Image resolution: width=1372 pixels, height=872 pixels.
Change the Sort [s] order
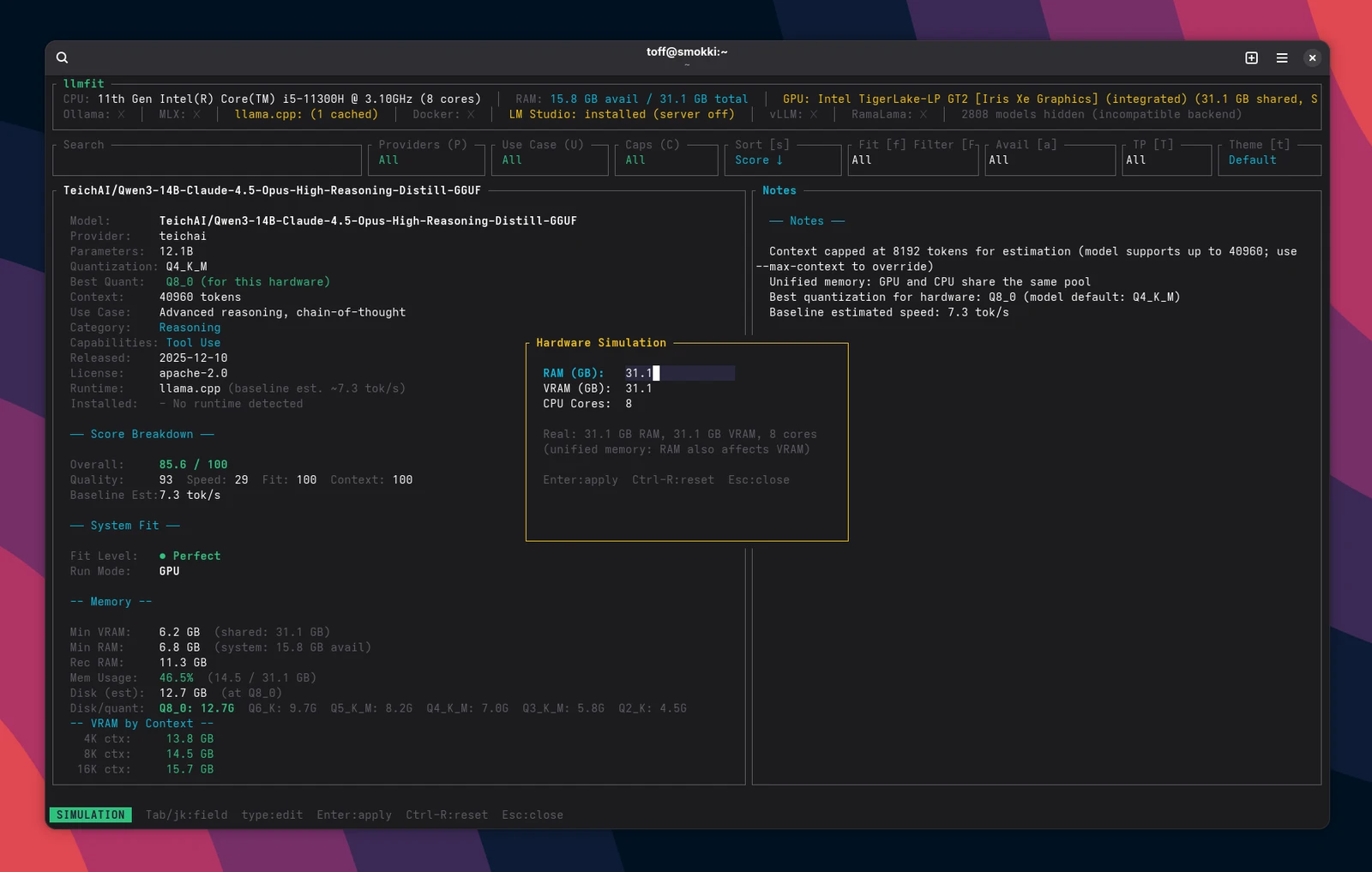click(783, 159)
